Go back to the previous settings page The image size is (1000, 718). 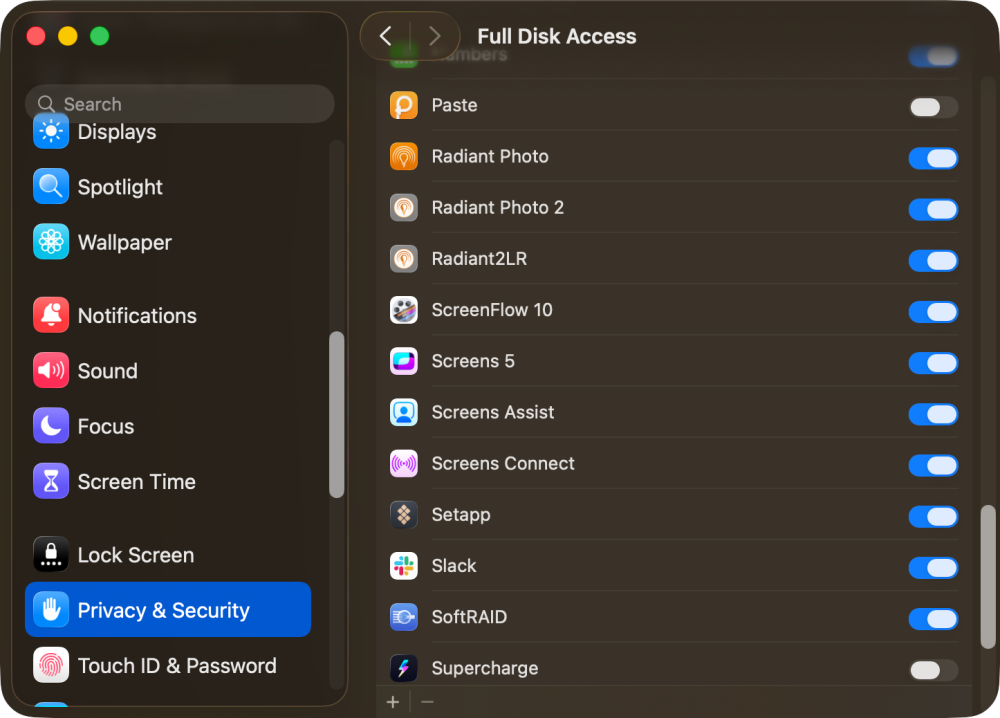coord(386,37)
